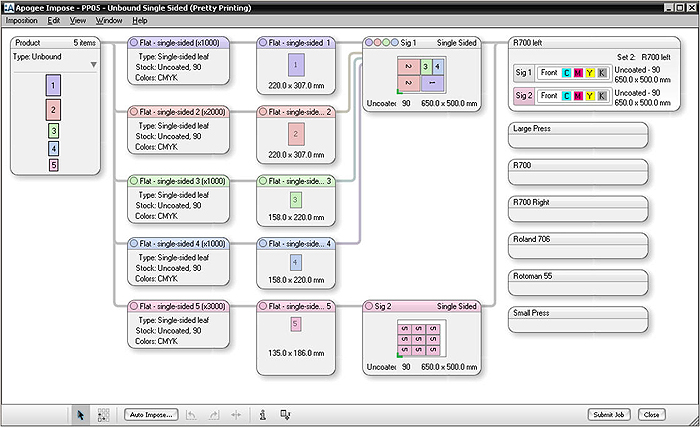Activate the grid selection tool in toolbar
Screen dimensions: 700x427
[103, 414]
